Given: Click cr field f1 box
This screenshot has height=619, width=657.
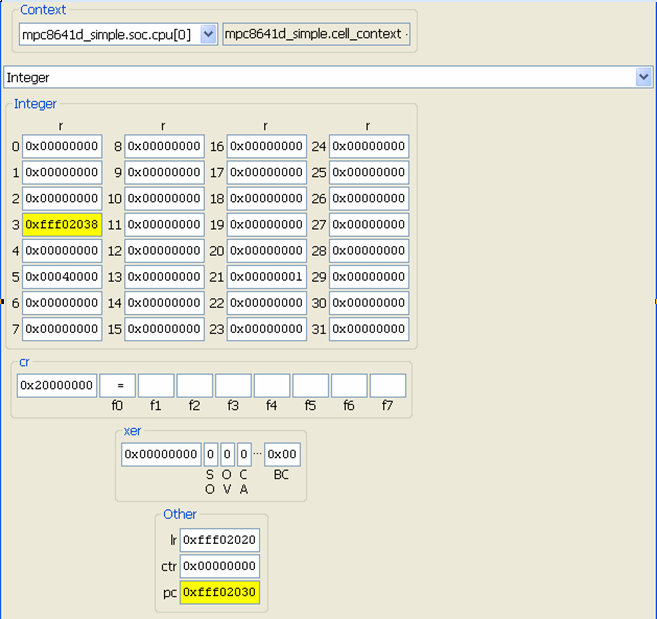Looking at the screenshot, I should 156,386.
